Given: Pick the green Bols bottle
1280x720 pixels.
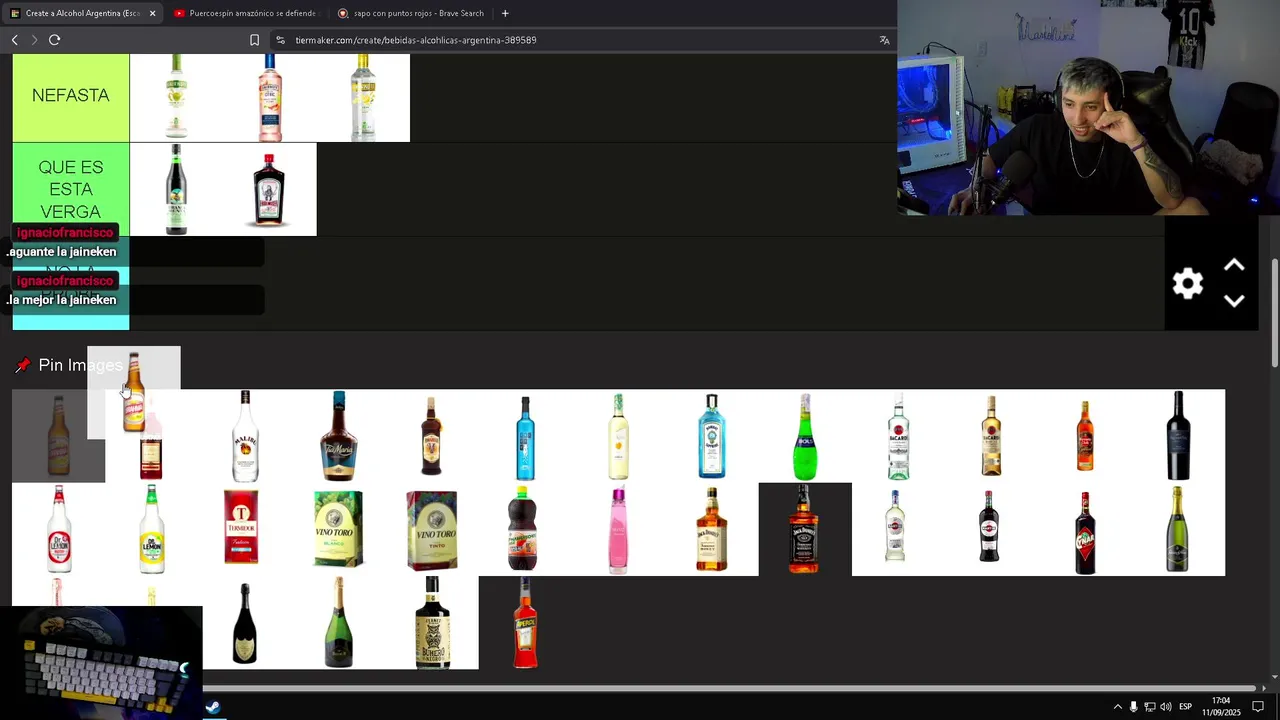Looking at the screenshot, I should 805,436.
